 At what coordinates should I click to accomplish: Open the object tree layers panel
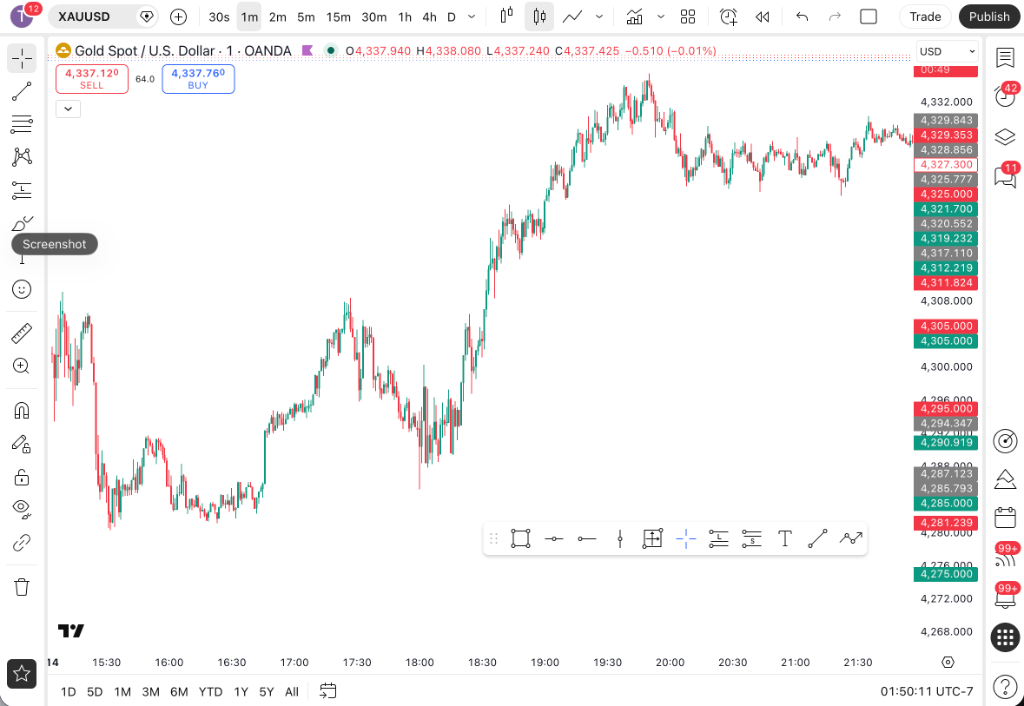point(1004,136)
